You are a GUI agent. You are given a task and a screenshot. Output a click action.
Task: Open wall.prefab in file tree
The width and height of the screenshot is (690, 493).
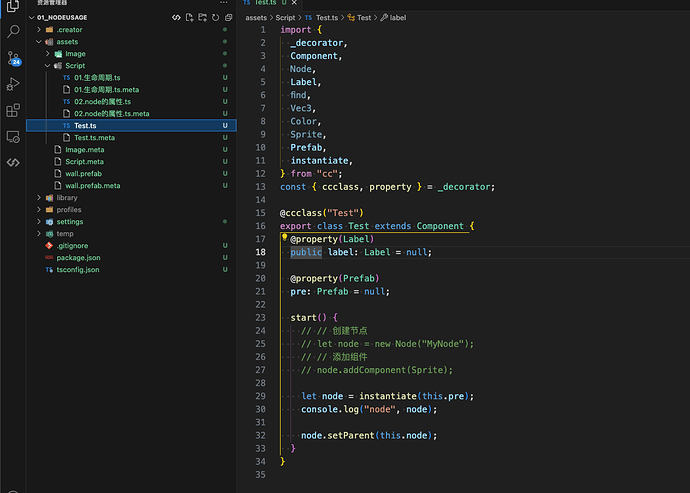click(x=85, y=174)
